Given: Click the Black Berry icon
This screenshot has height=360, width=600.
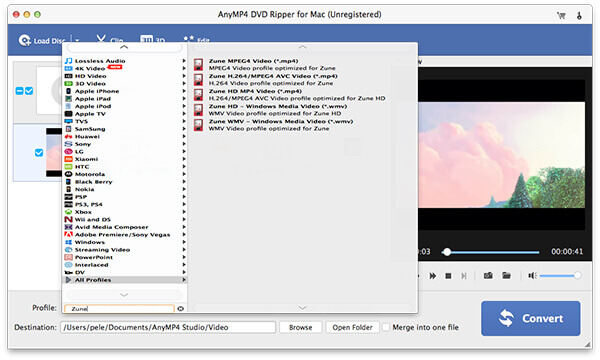Looking at the screenshot, I should pos(68,182).
